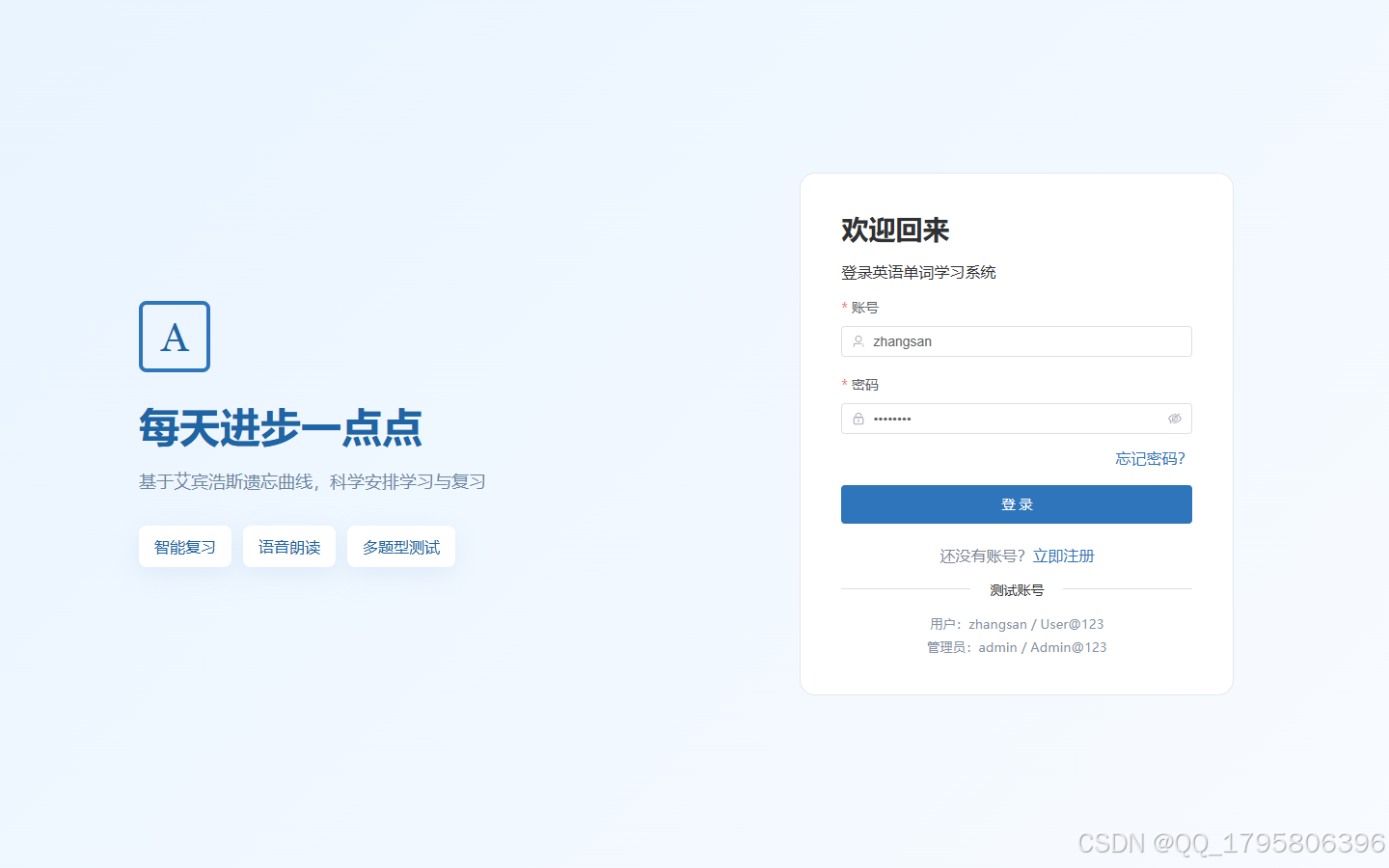Click the user icon in account field

coord(858,341)
